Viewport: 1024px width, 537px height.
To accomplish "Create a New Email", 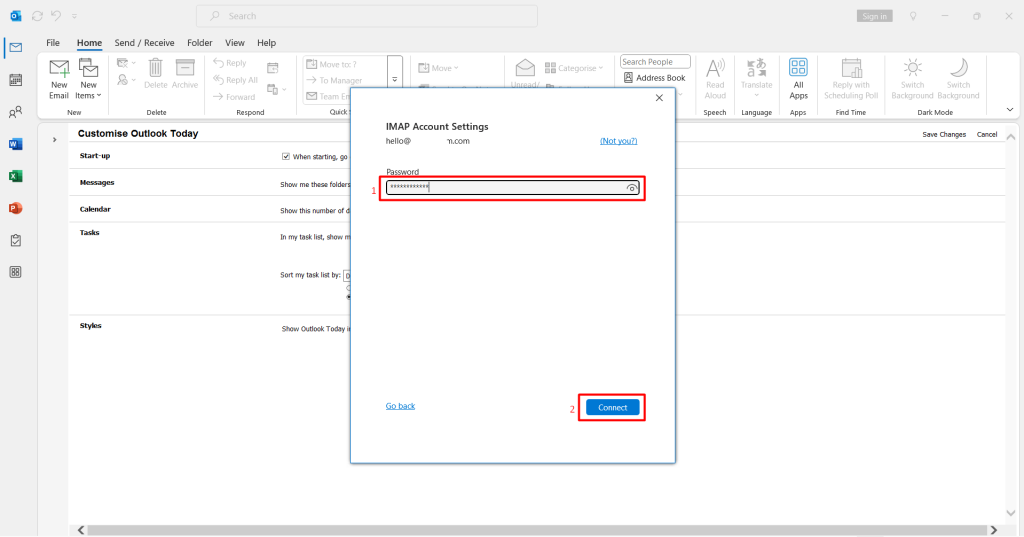I will pos(59,79).
